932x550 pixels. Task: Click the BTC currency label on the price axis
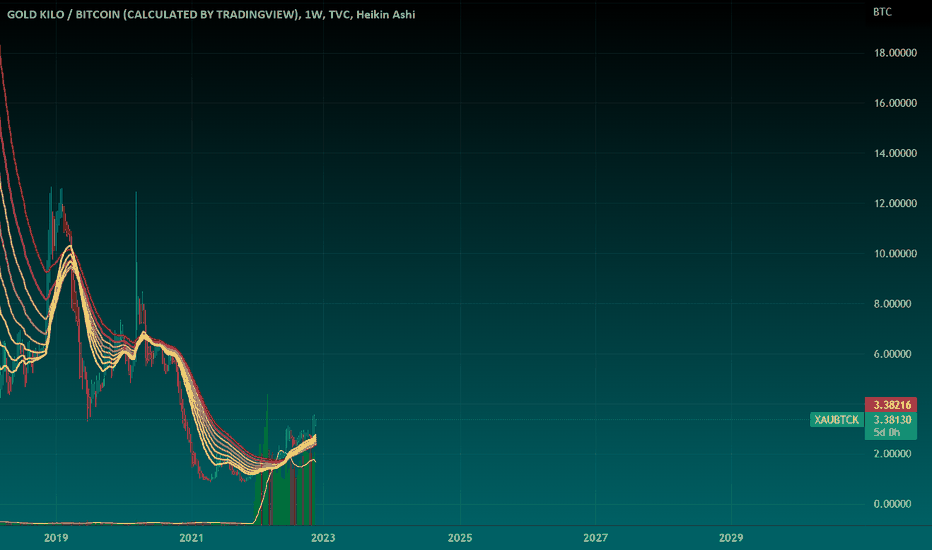tap(882, 12)
